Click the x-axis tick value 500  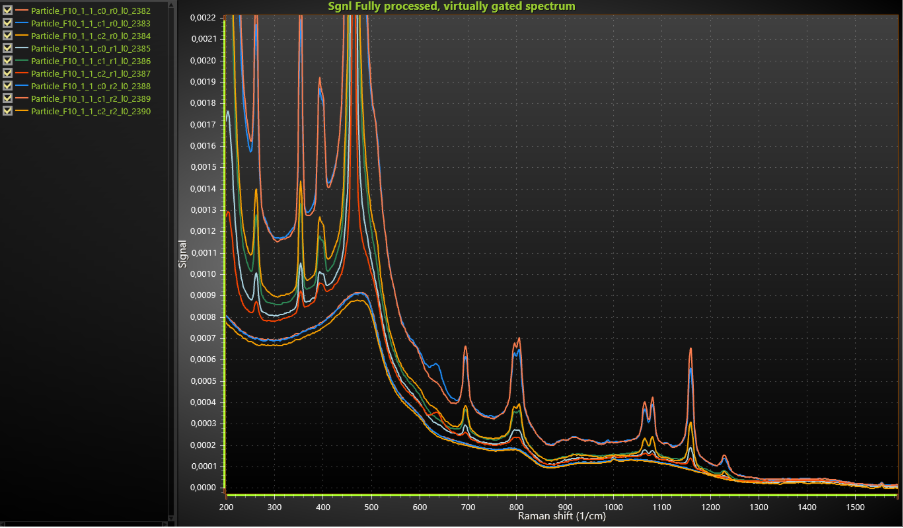click(x=371, y=507)
